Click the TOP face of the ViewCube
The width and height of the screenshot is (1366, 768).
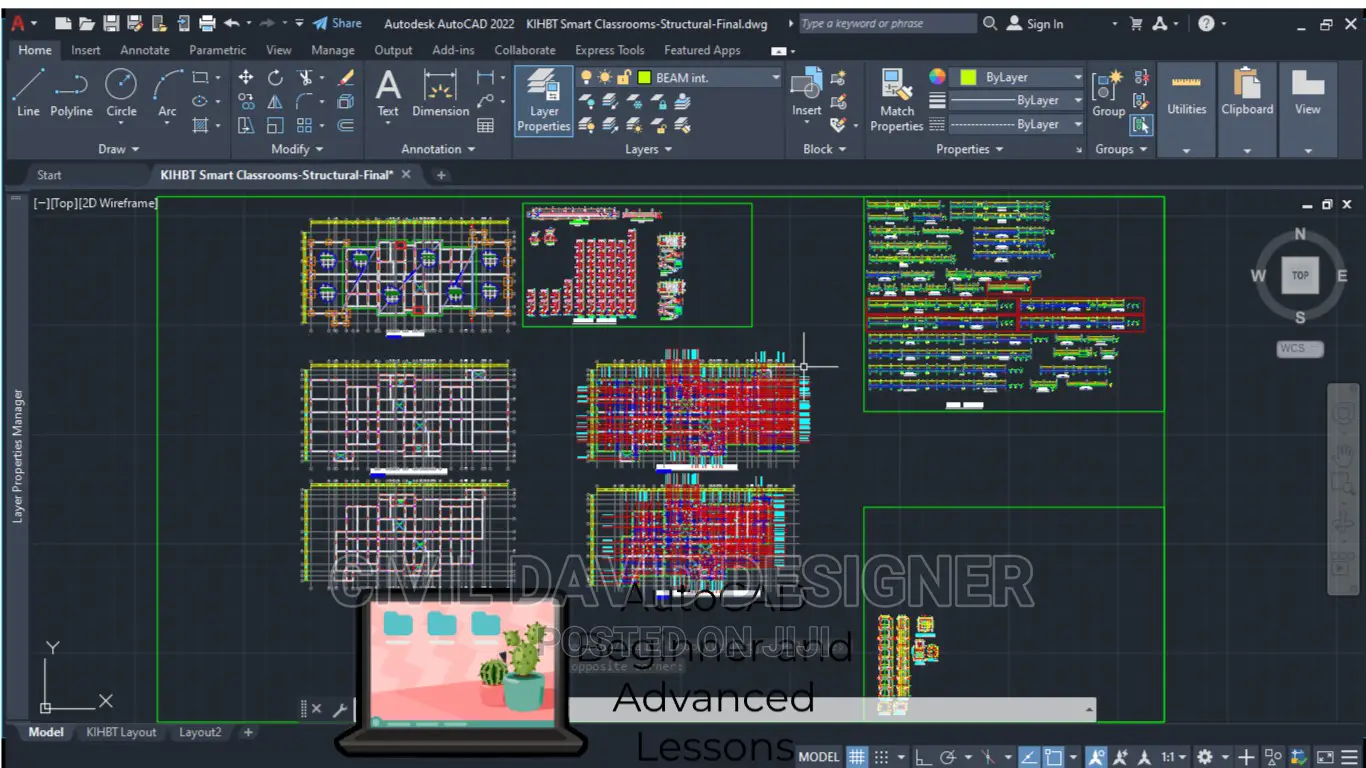1300,275
